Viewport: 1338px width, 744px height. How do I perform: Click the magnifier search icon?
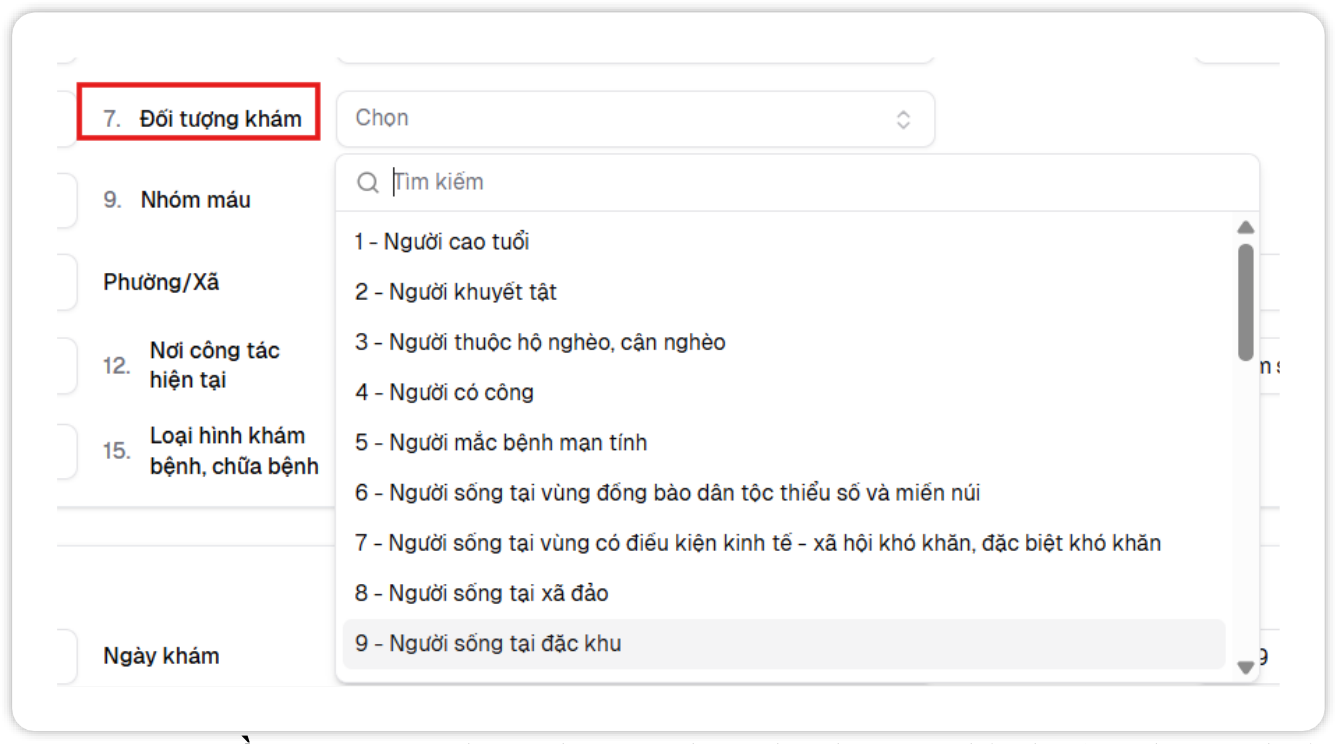click(x=368, y=183)
